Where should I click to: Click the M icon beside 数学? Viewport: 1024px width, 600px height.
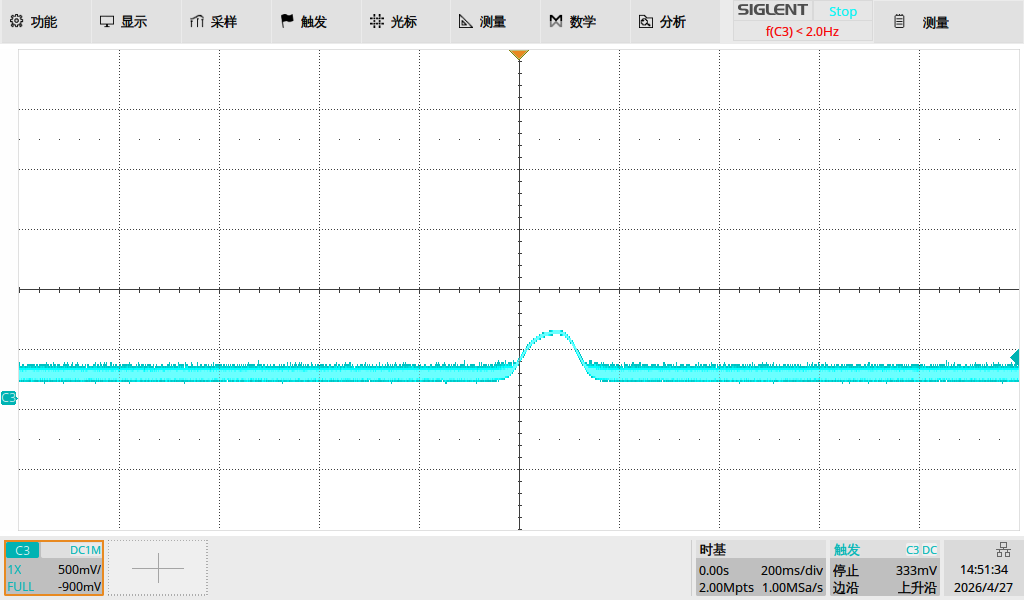pyautogui.click(x=556, y=22)
